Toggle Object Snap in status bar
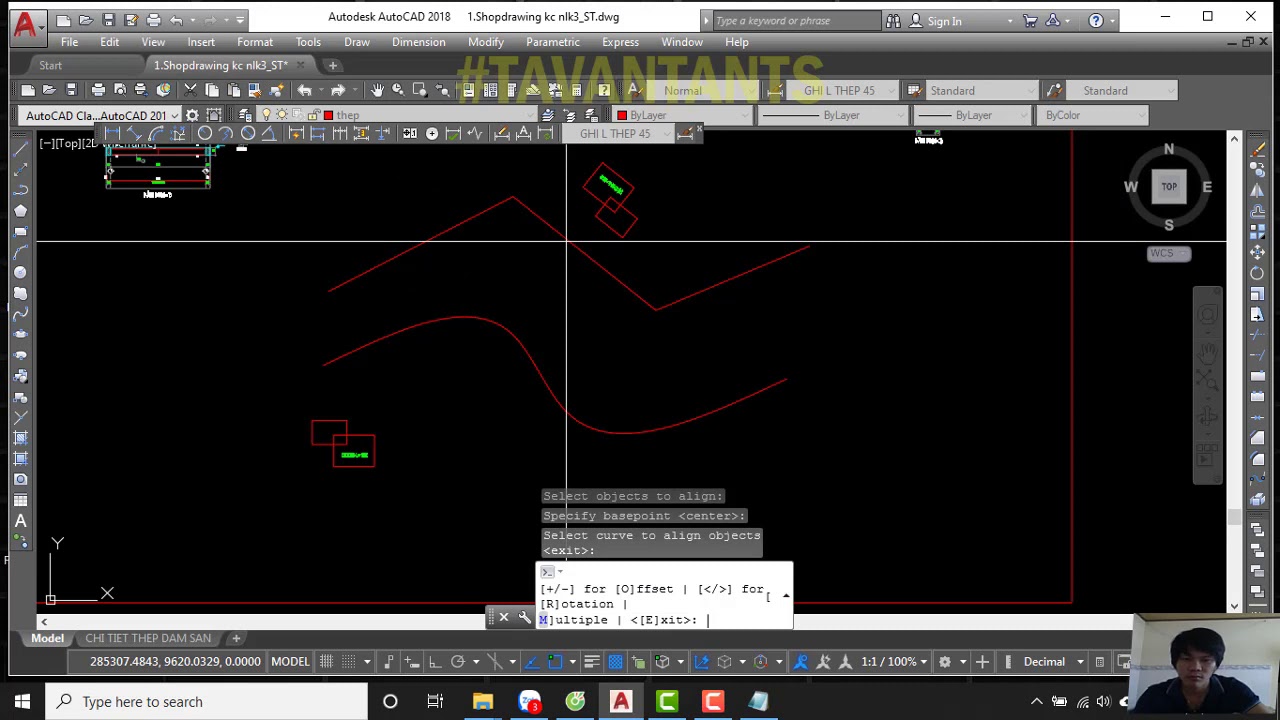Screen dimensions: 1280x720 (555, 662)
